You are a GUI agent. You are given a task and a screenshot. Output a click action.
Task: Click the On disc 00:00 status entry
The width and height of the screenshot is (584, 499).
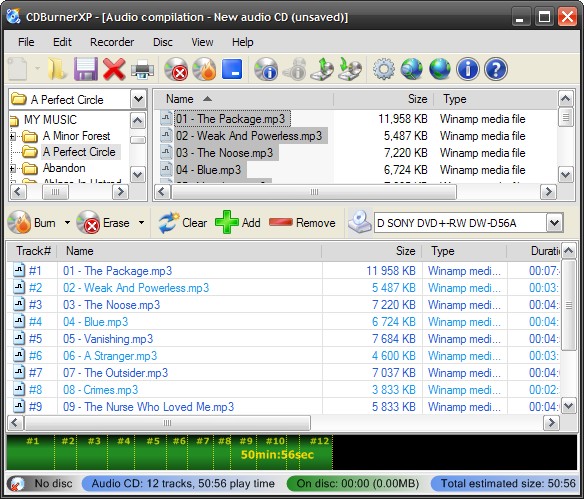[357, 484]
